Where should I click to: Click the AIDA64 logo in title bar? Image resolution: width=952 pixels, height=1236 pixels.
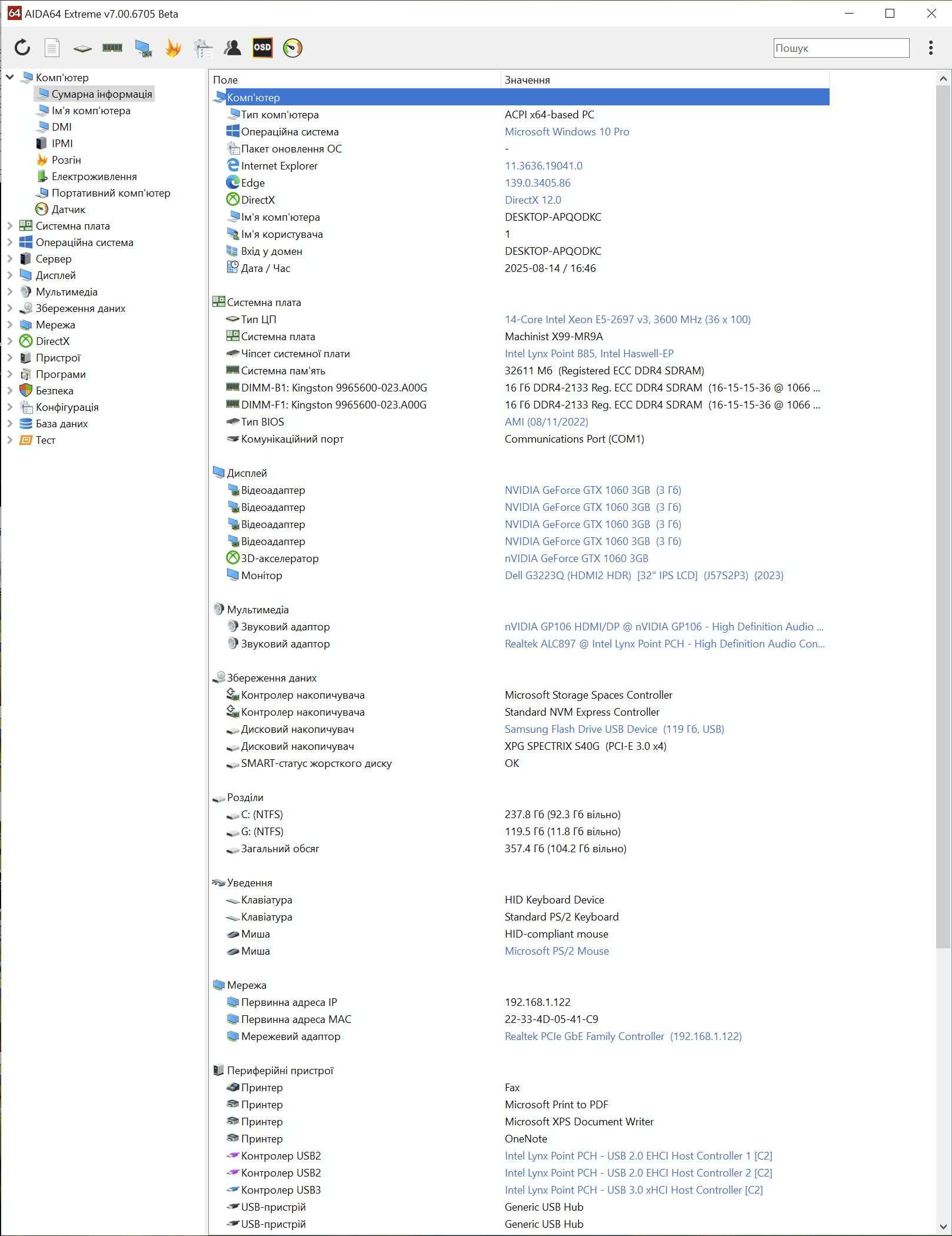coord(14,13)
